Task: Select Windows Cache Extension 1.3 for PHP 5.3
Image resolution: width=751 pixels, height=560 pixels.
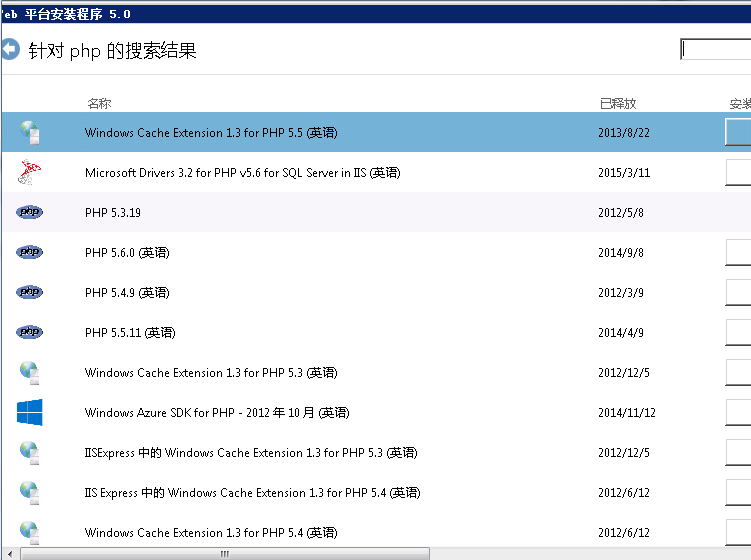Action: 211,373
